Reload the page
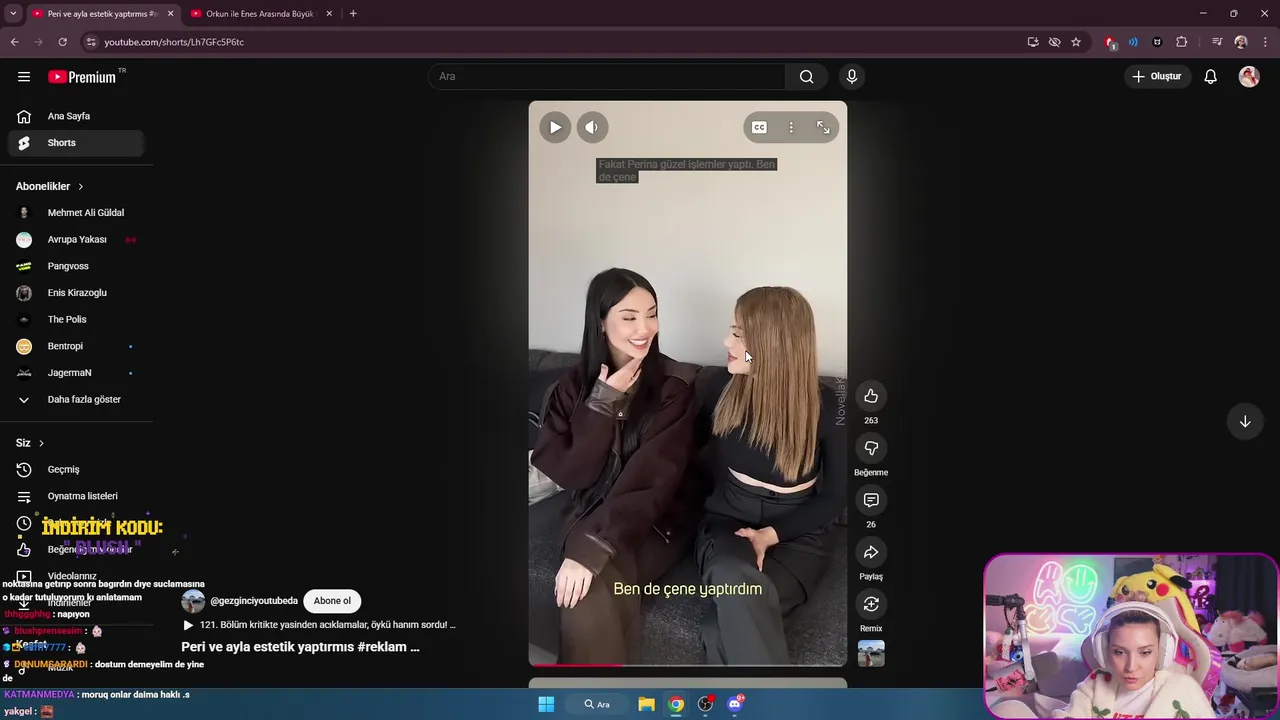 (62, 42)
